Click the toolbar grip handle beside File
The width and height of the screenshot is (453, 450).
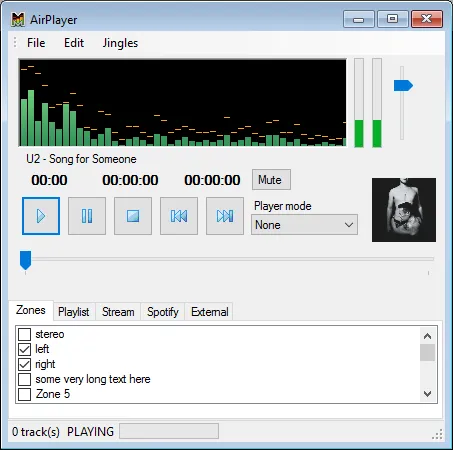tap(15, 43)
